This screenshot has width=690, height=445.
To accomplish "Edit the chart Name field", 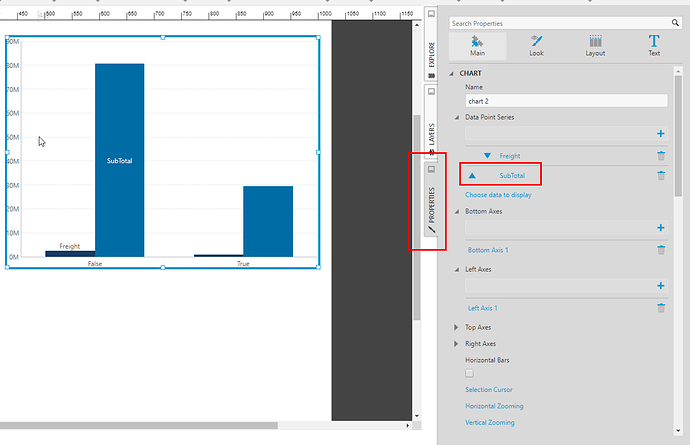I will [566, 101].
